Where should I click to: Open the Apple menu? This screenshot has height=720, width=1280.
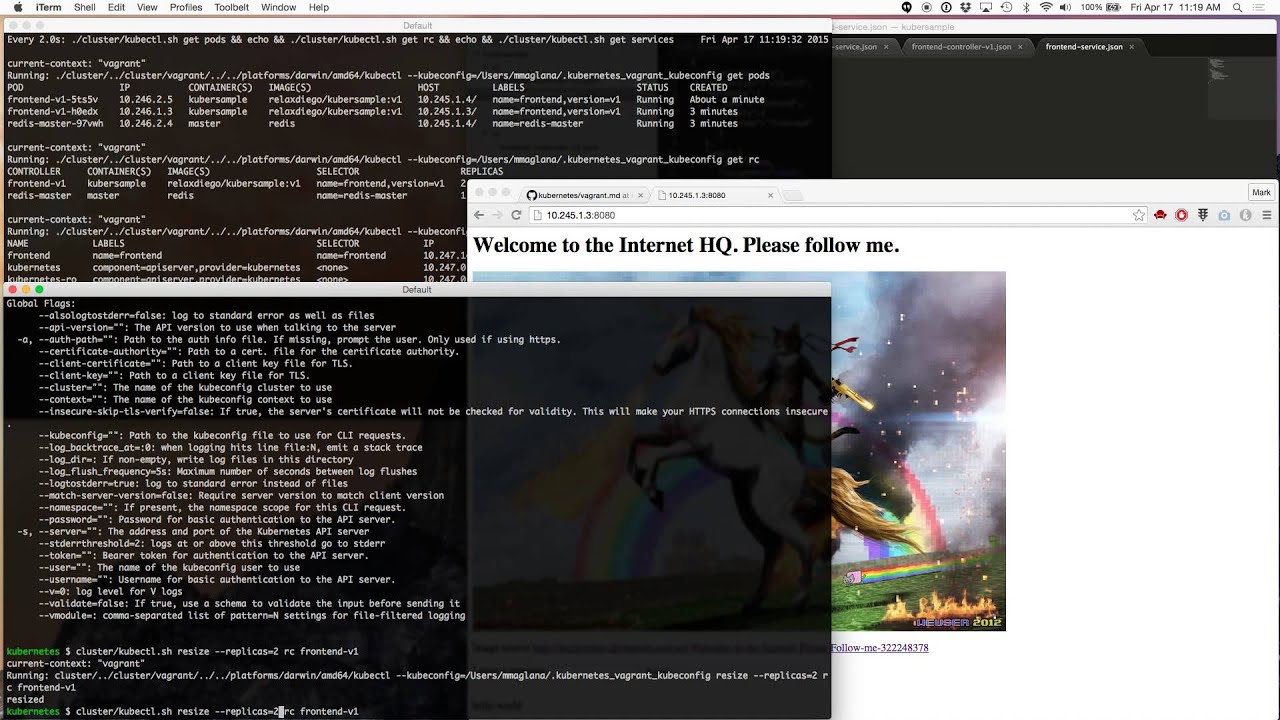17,7
